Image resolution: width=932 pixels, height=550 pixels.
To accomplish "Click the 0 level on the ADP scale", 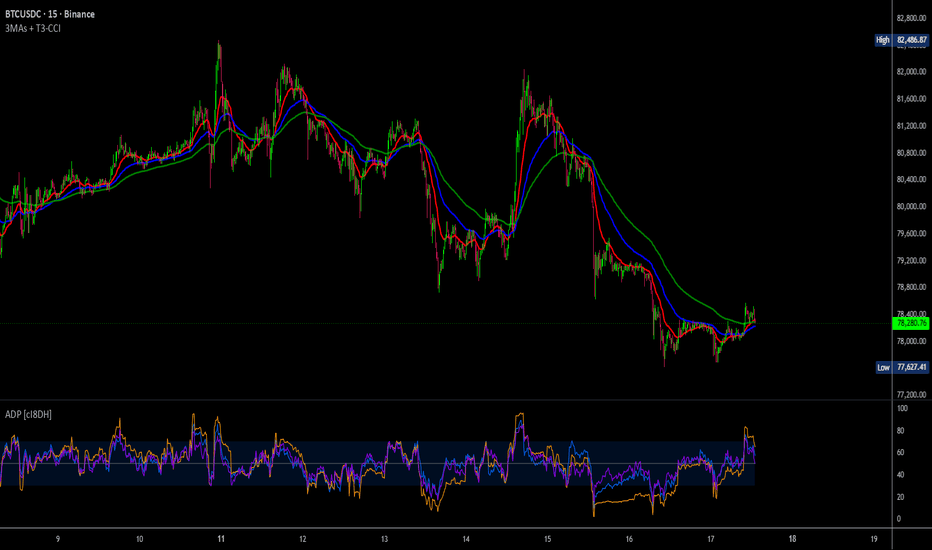I will pyautogui.click(x=899, y=519).
